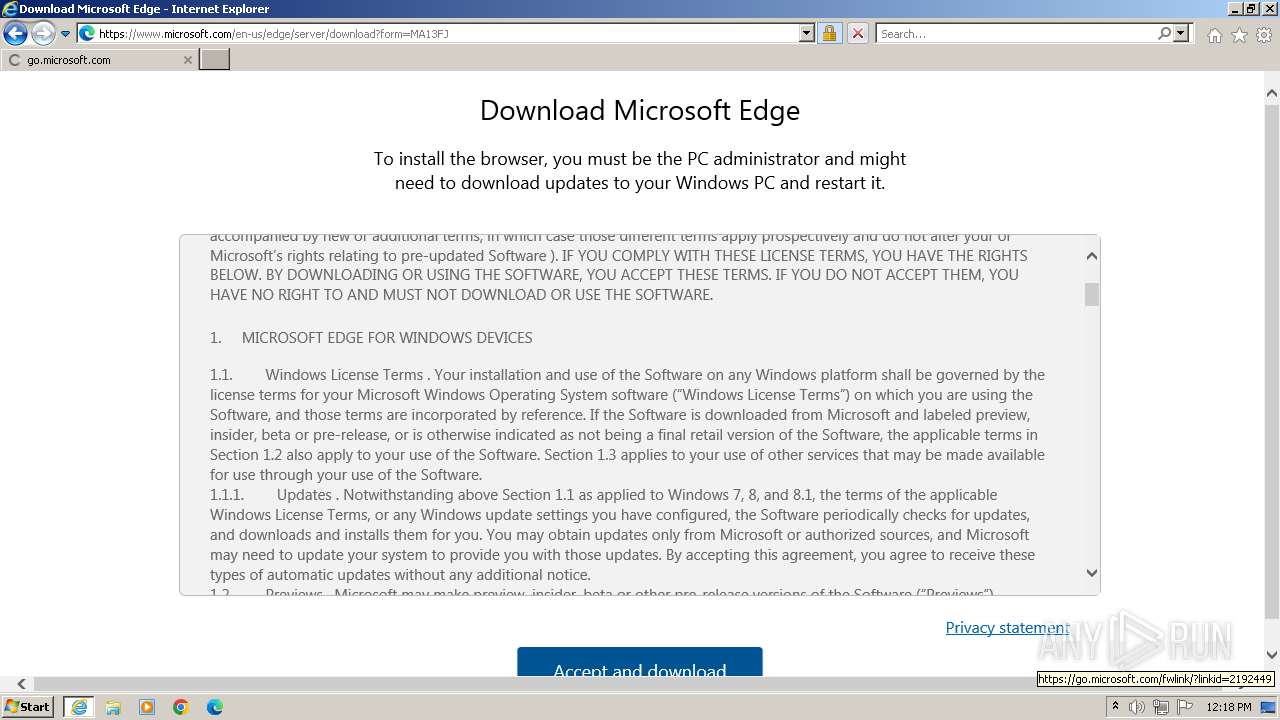Viewport: 1280px width, 720px height.
Task: Open the lock security report icon
Action: (829, 33)
